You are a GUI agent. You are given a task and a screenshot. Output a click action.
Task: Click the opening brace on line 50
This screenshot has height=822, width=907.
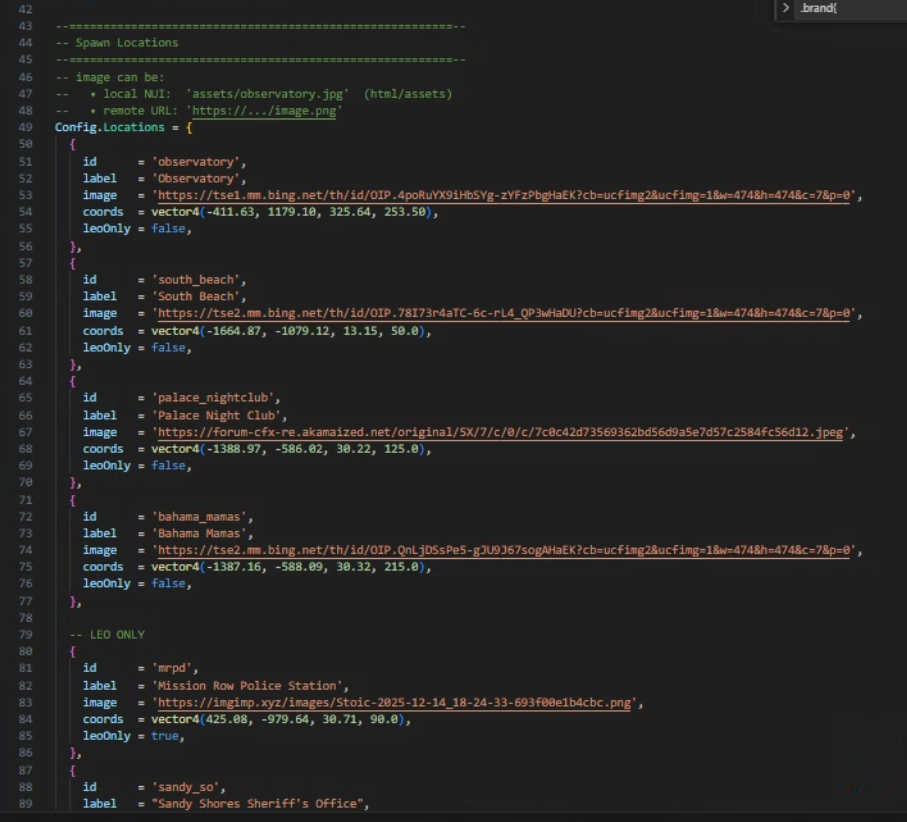72,144
